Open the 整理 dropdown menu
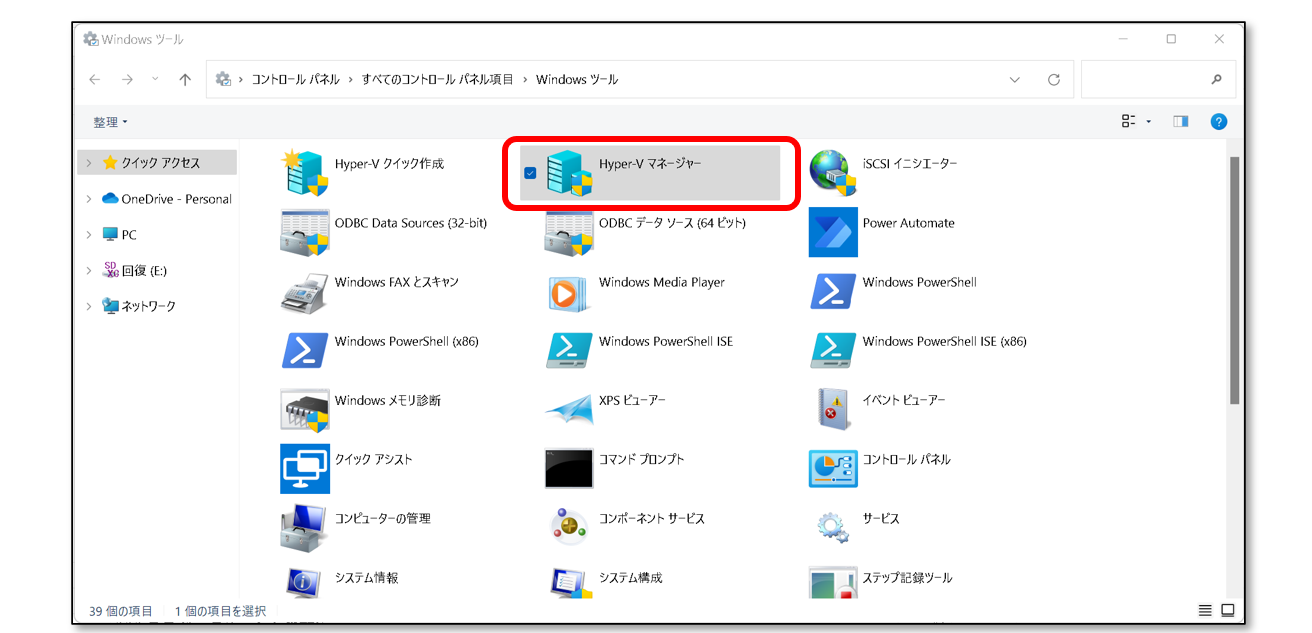The height and width of the screenshot is (633, 1312). pyautogui.click(x=110, y=122)
